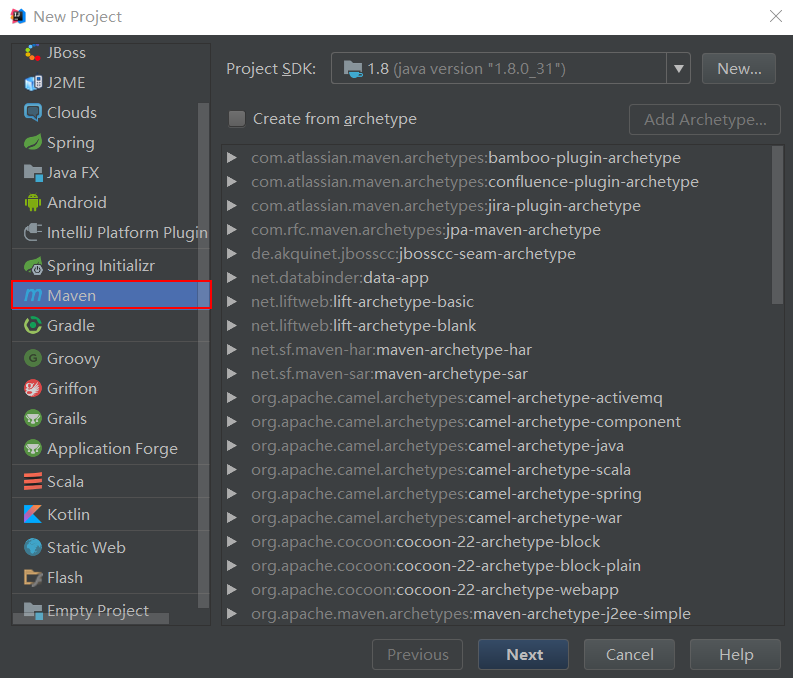Select the Static Web globe icon
Screen dimensions: 793x678
click(x=33, y=547)
